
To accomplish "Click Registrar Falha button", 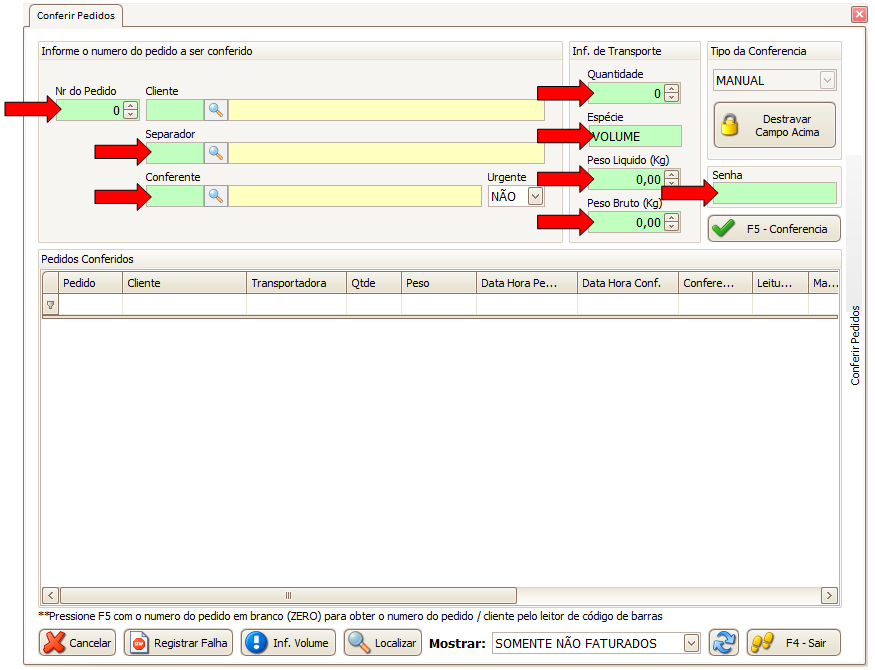I will pos(178,643).
